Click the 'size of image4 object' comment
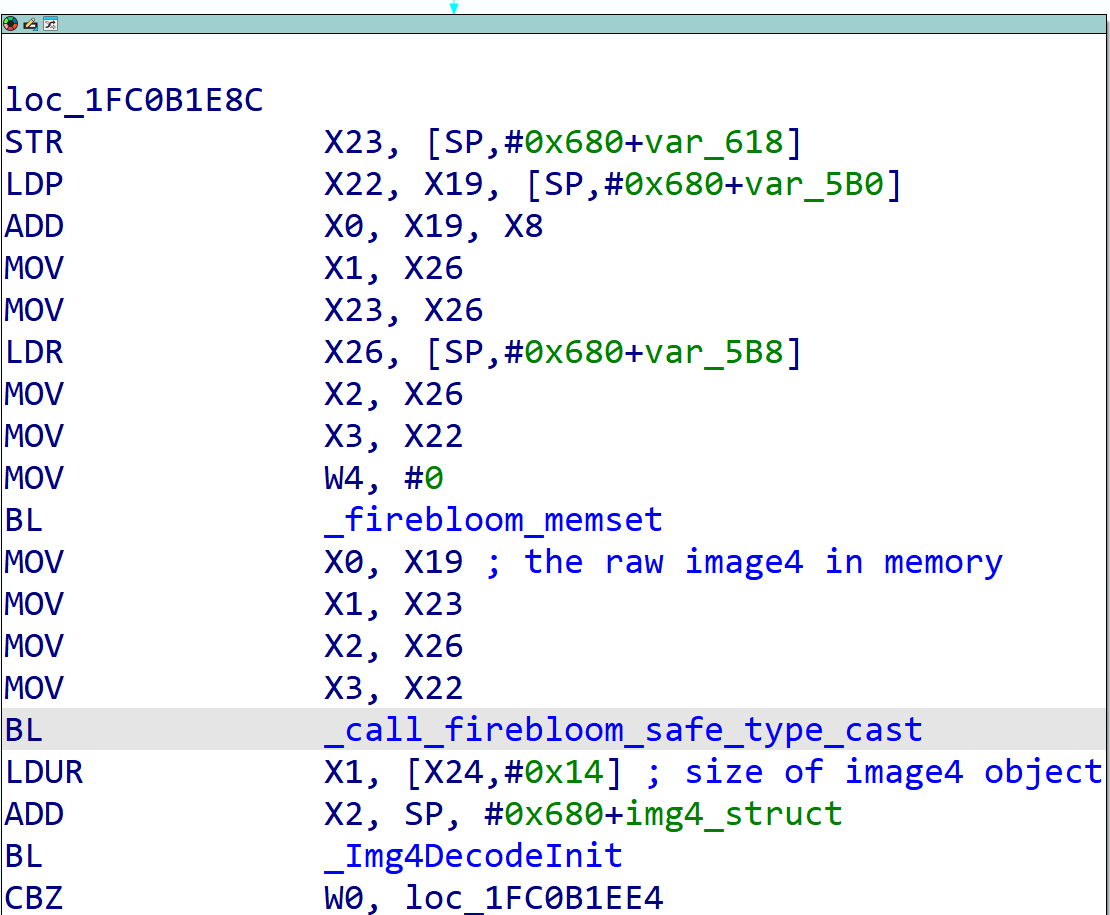 tap(893, 772)
